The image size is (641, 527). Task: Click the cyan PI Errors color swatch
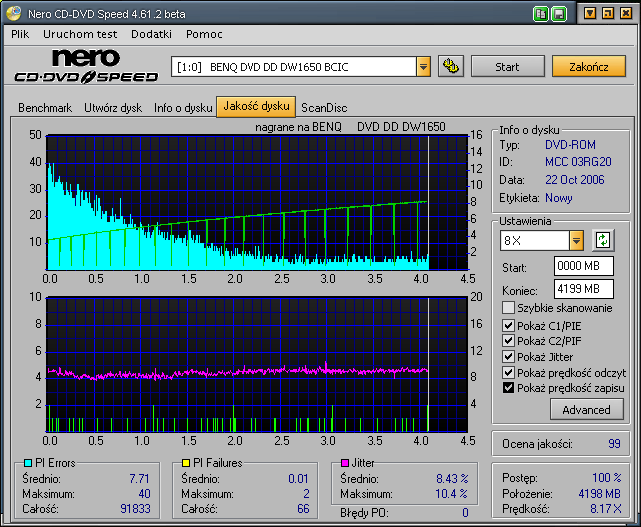pyautogui.click(x=27, y=463)
